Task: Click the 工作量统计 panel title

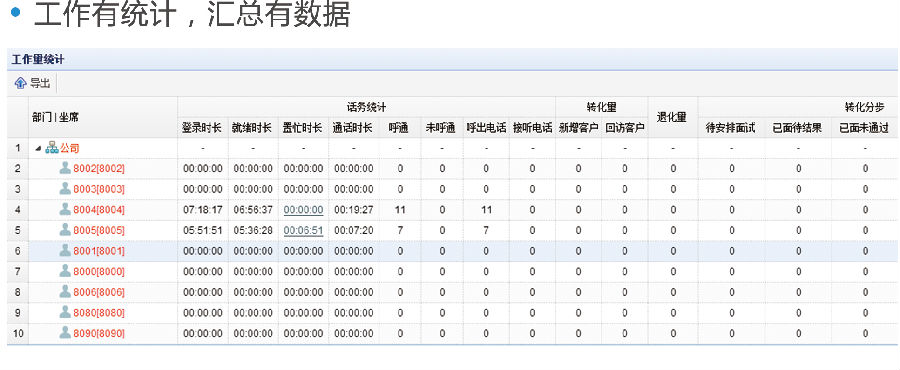Action: 38,60
